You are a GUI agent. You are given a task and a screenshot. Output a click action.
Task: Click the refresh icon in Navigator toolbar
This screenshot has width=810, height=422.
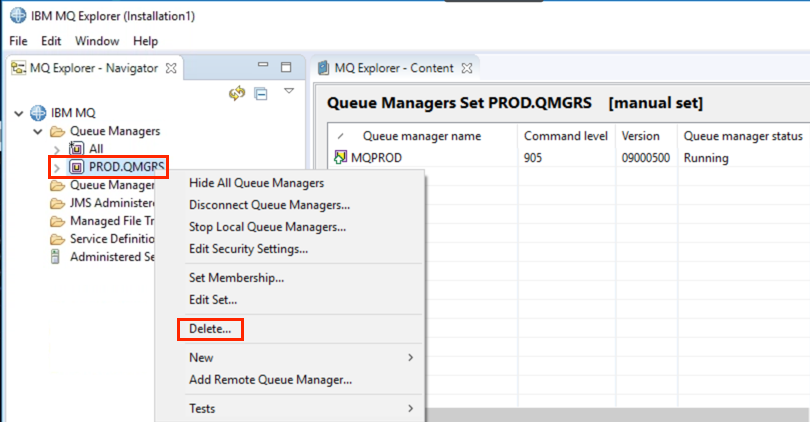click(x=237, y=93)
